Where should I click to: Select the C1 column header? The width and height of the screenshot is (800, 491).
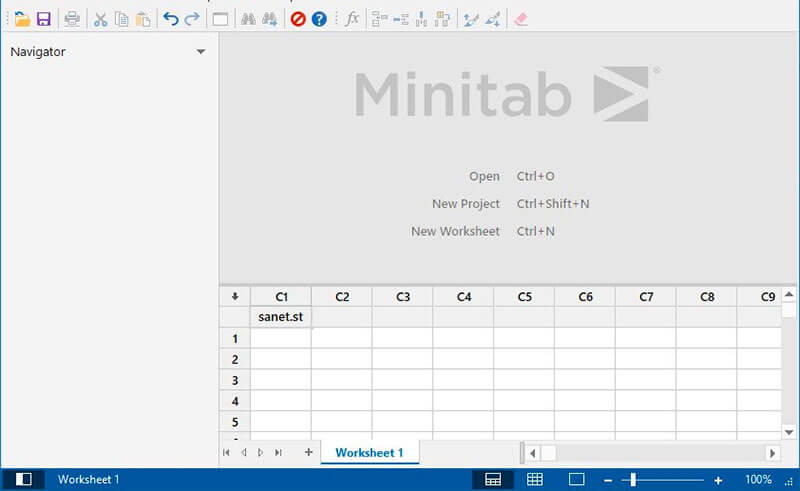(x=281, y=297)
